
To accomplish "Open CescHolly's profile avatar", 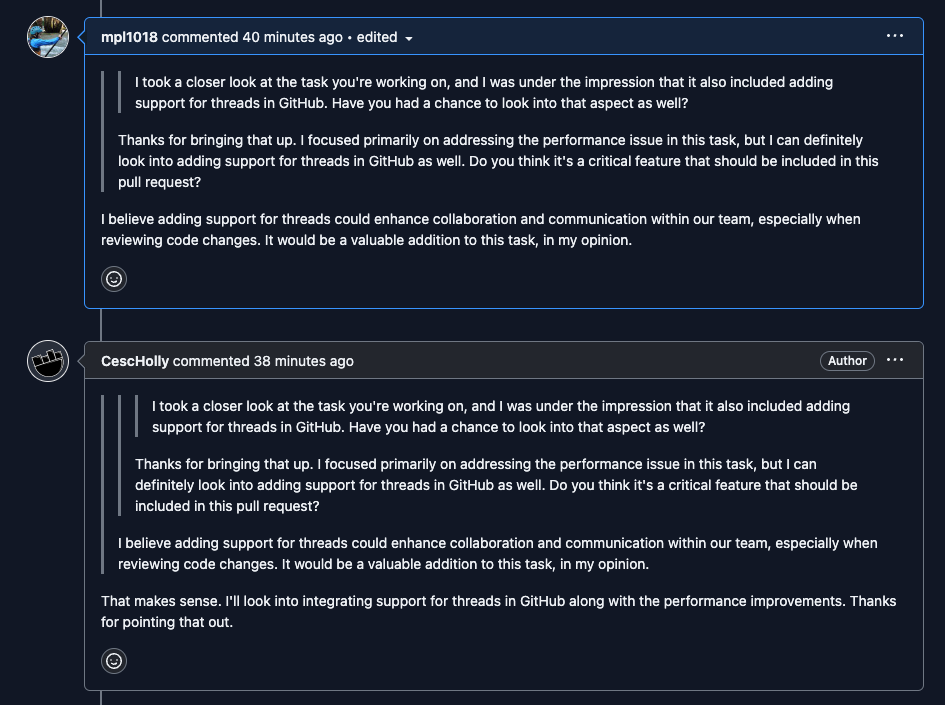I will 47,361.
